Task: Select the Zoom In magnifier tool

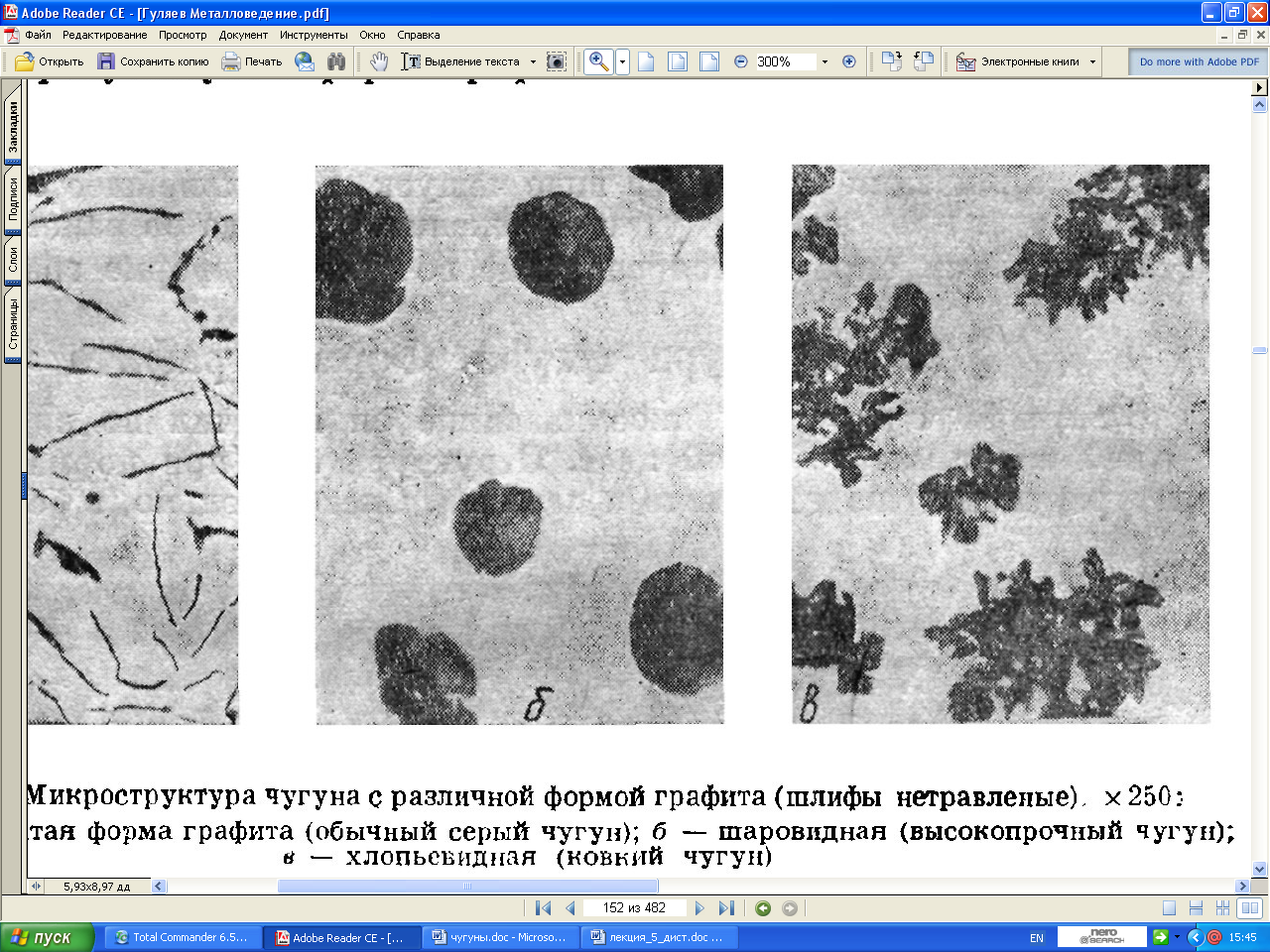Action: pyautogui.click(x=599, y=61)
